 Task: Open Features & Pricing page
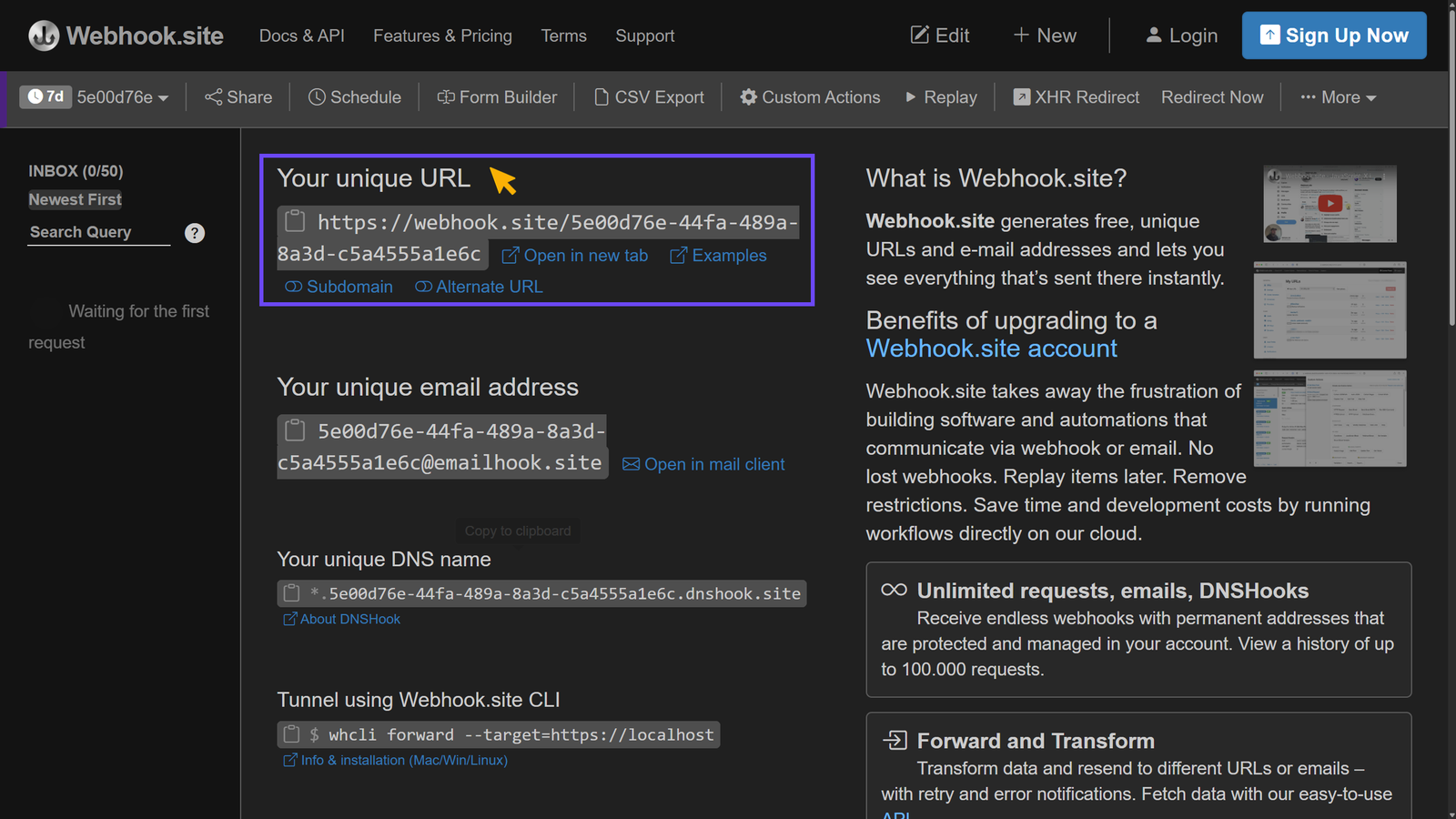tap(442, 35)
